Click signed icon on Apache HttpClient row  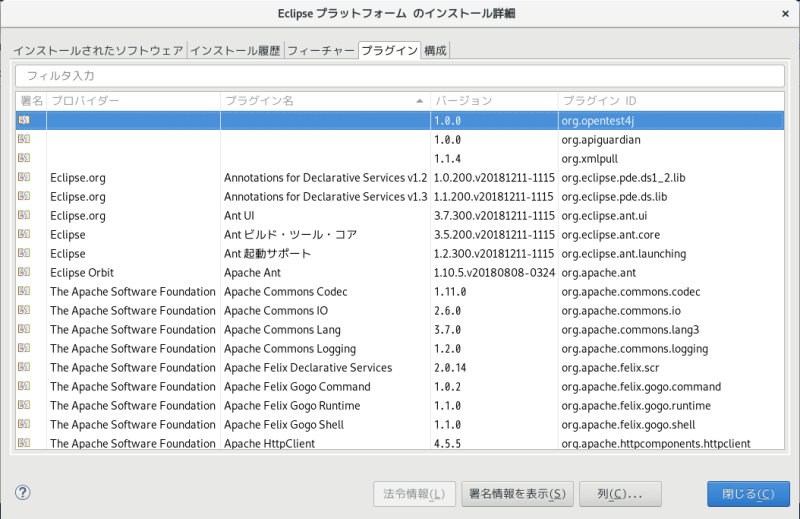(x=24, y=443)
